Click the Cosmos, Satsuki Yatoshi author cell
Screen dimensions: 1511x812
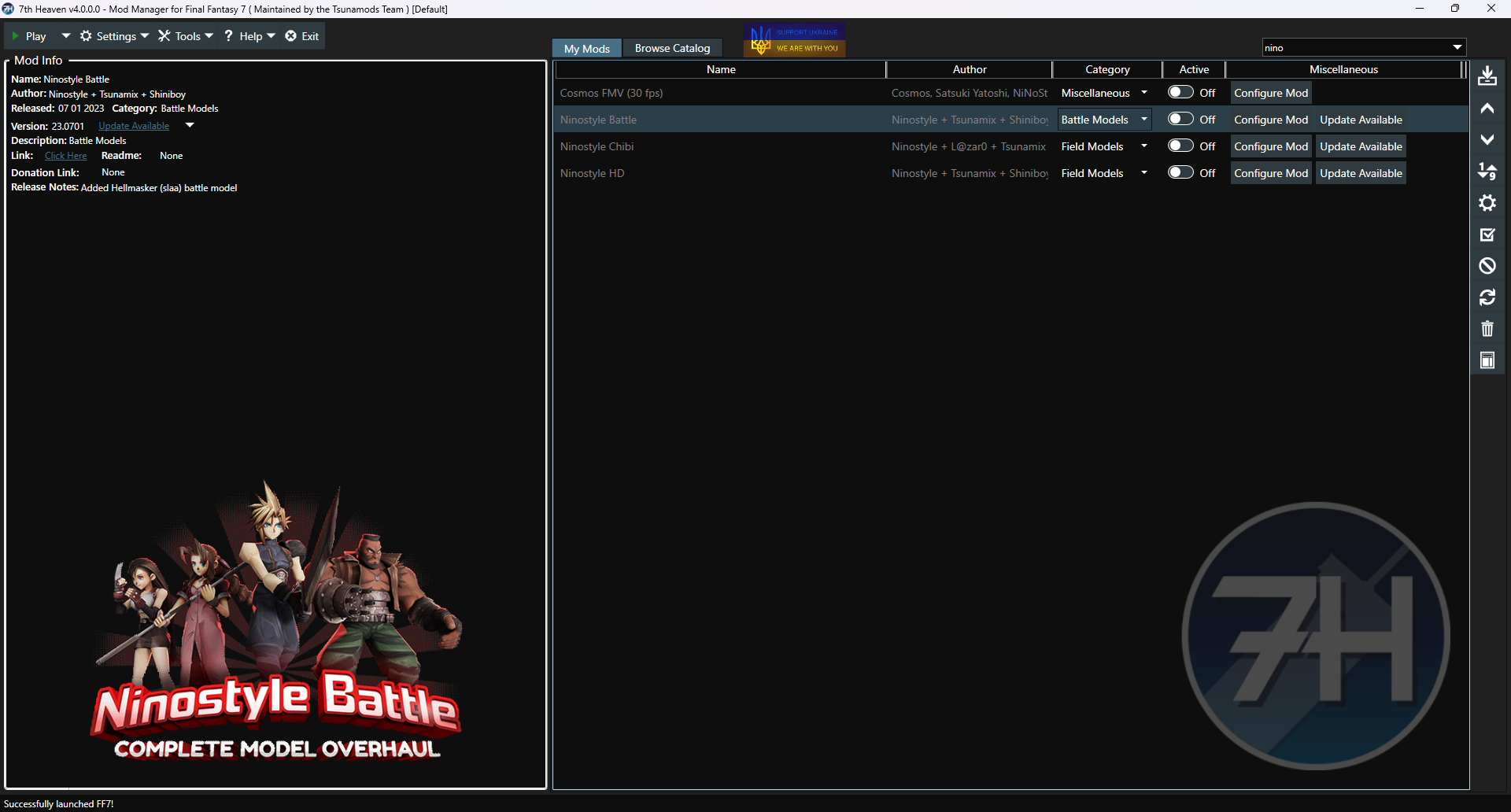[x=970, y=93]
